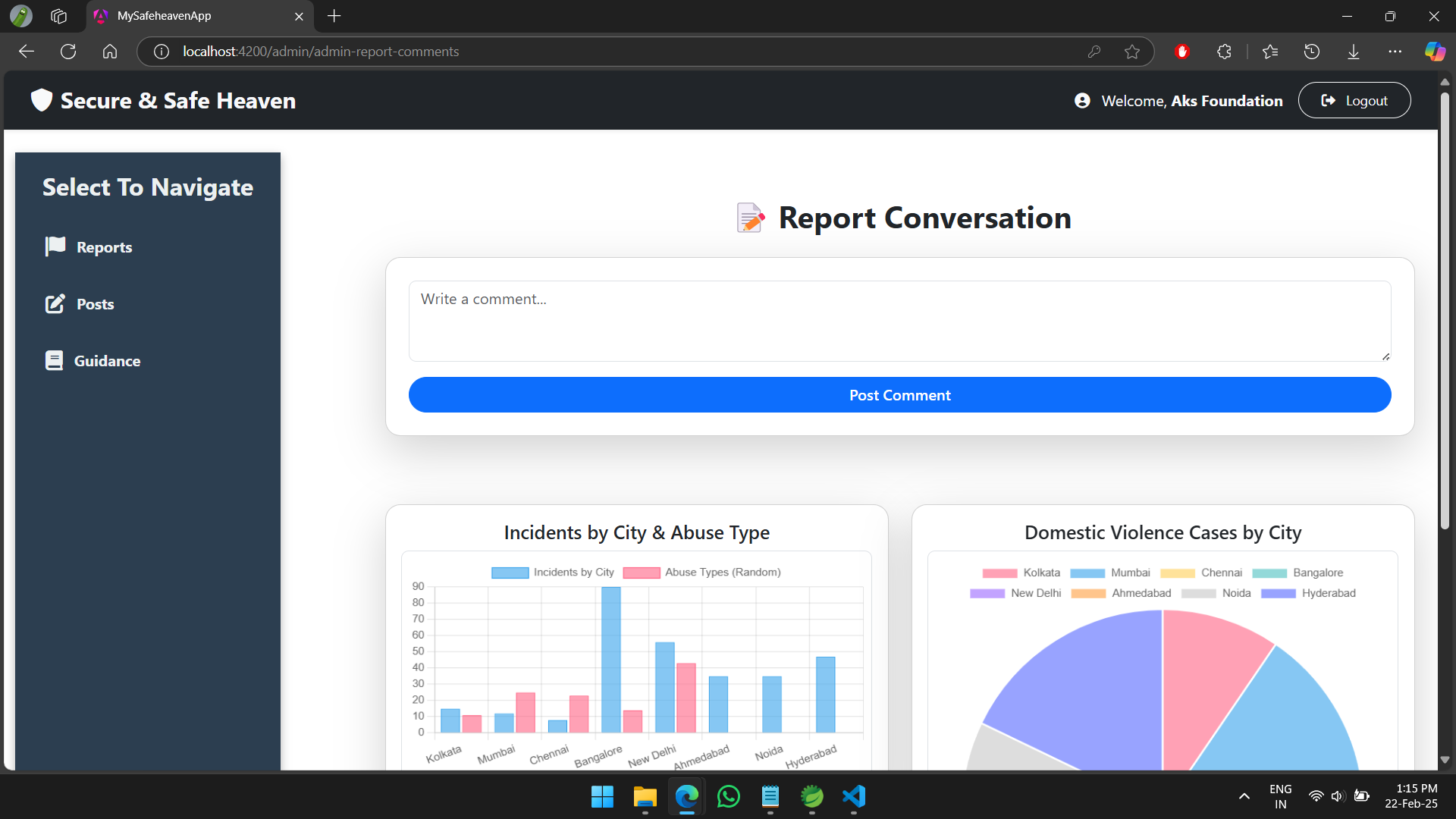Click the user avatar icon beside Welcome
1456x819 pixels.
(x=1082, y=101)
